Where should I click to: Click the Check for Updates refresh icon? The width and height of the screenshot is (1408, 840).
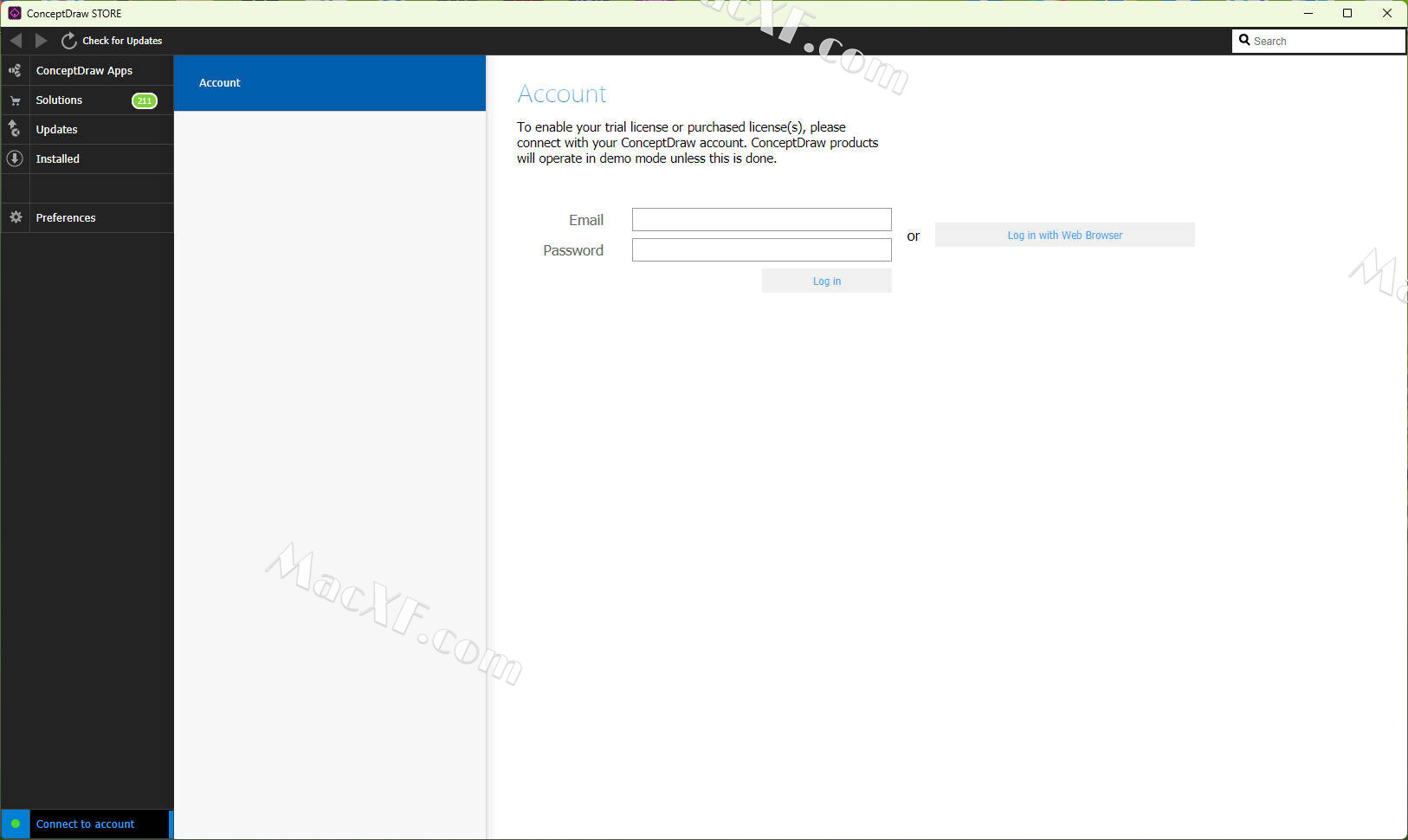[x=68, y=41]
